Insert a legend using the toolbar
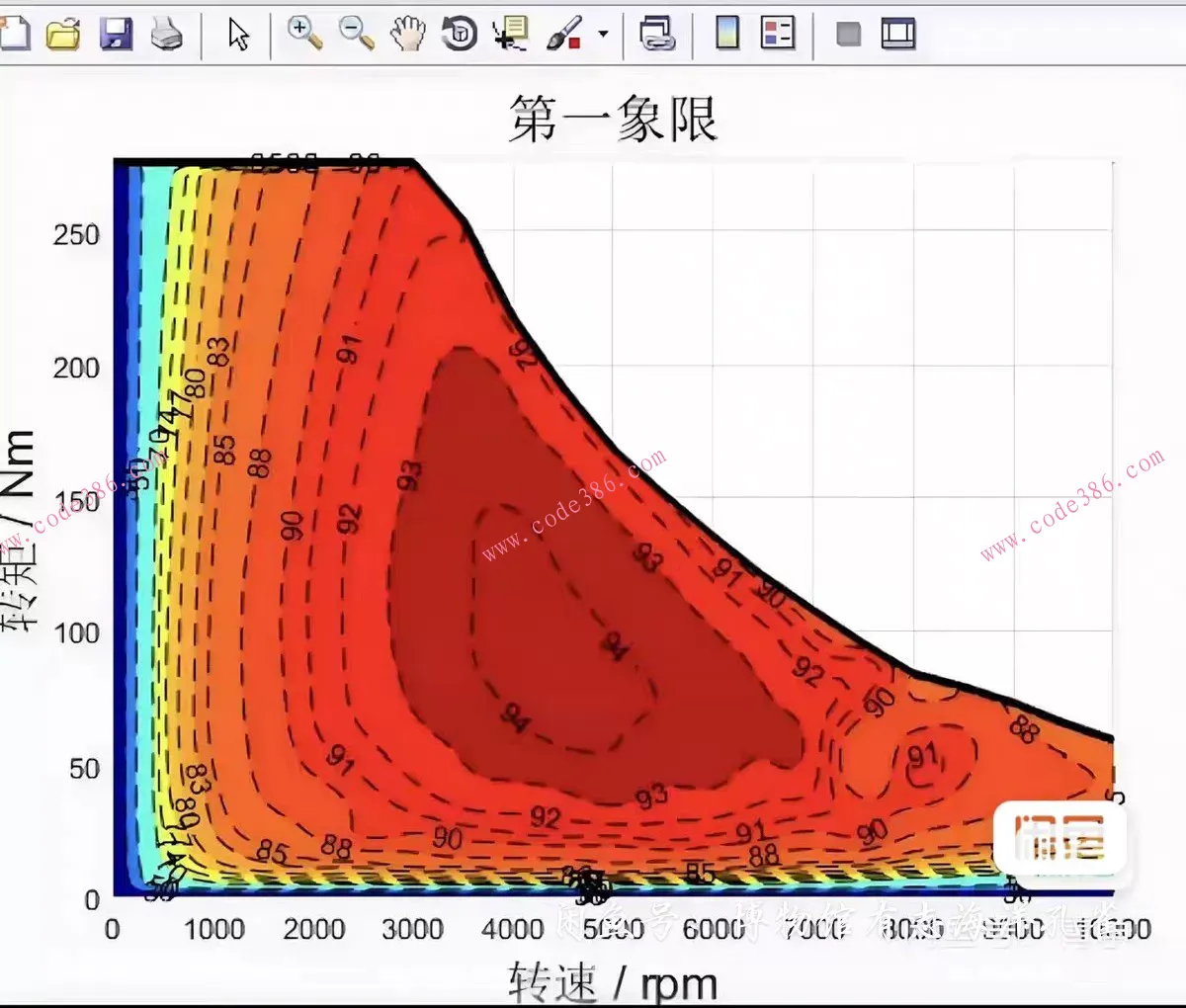The image size is (1186, 1008). pos(778,35)
